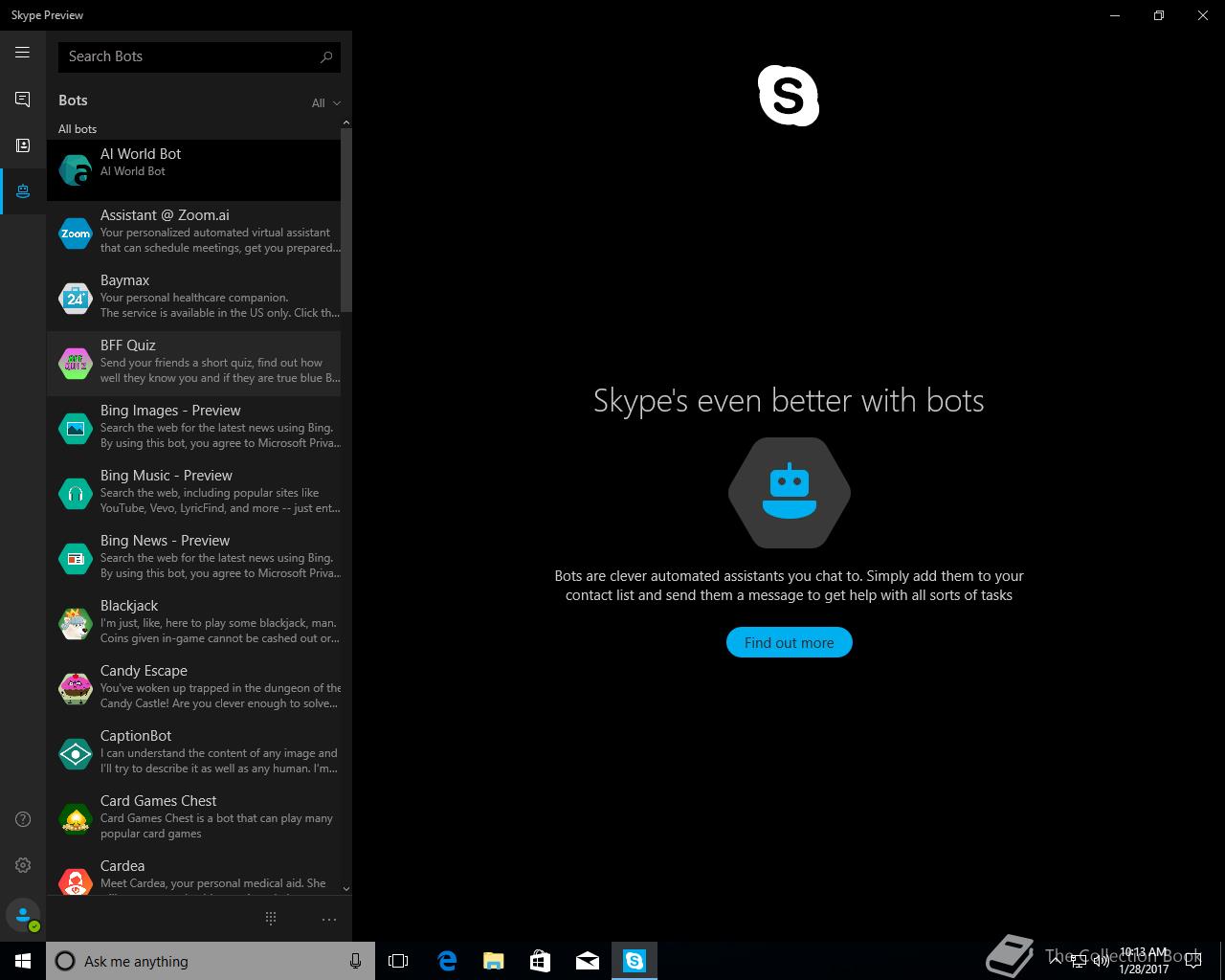Viewport: 1225px width, 980px height.
Task: Open your profile avatar
Action: coord(23,916)
